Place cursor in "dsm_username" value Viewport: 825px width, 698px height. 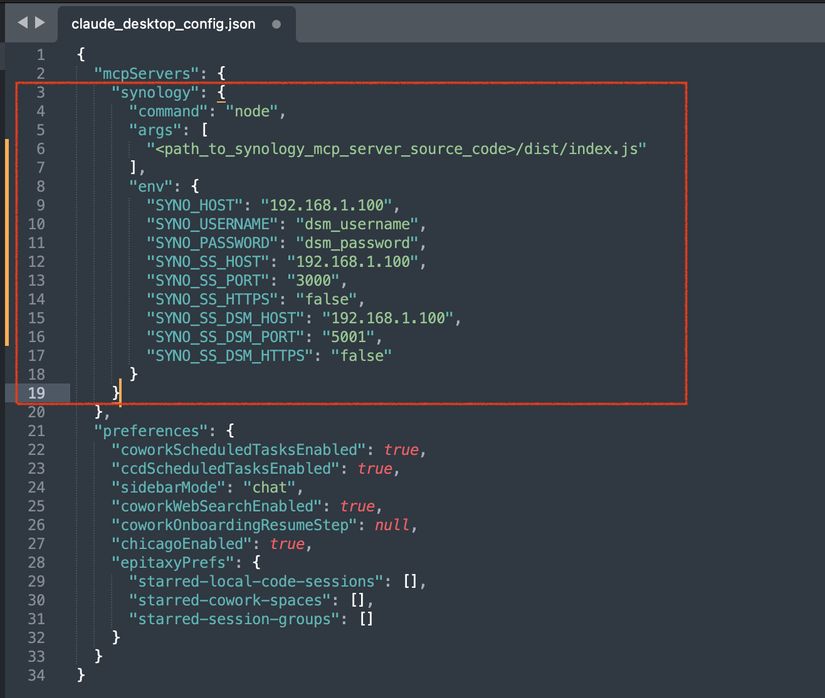pyautogui.click(x=357, y=224)
